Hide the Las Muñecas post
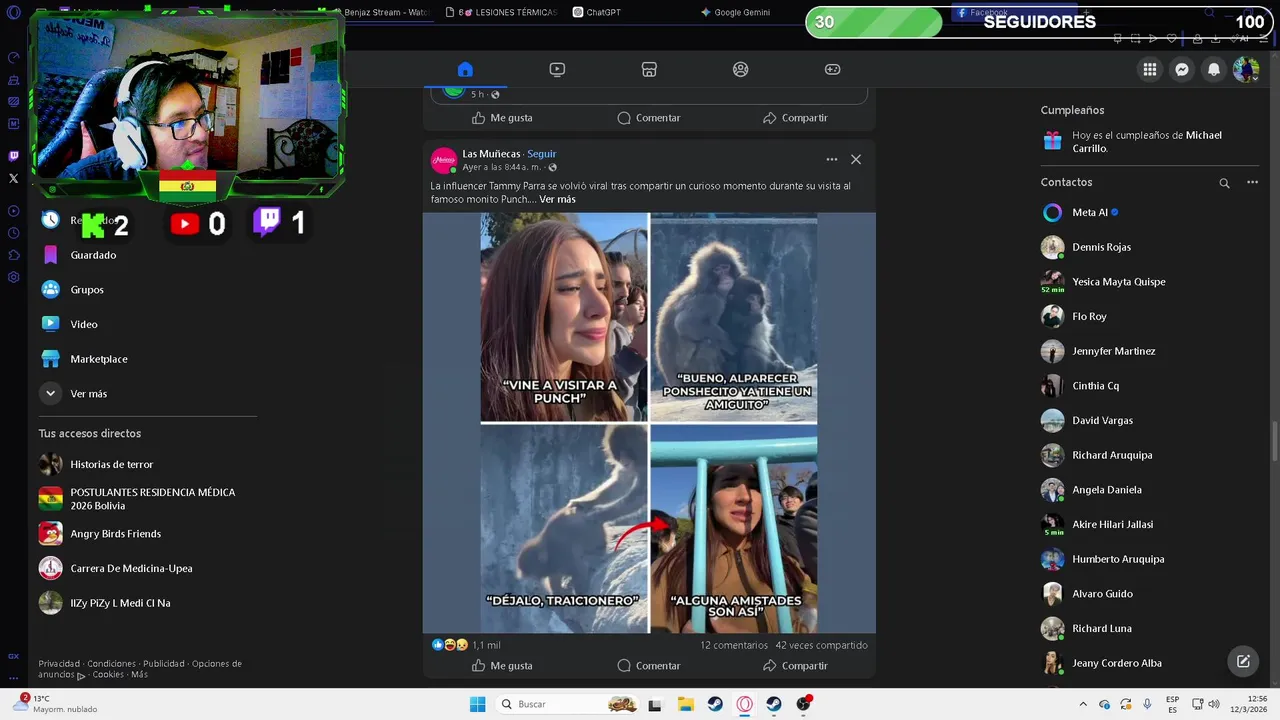The width and height of the screenshot is (1280, 720). 856,159
